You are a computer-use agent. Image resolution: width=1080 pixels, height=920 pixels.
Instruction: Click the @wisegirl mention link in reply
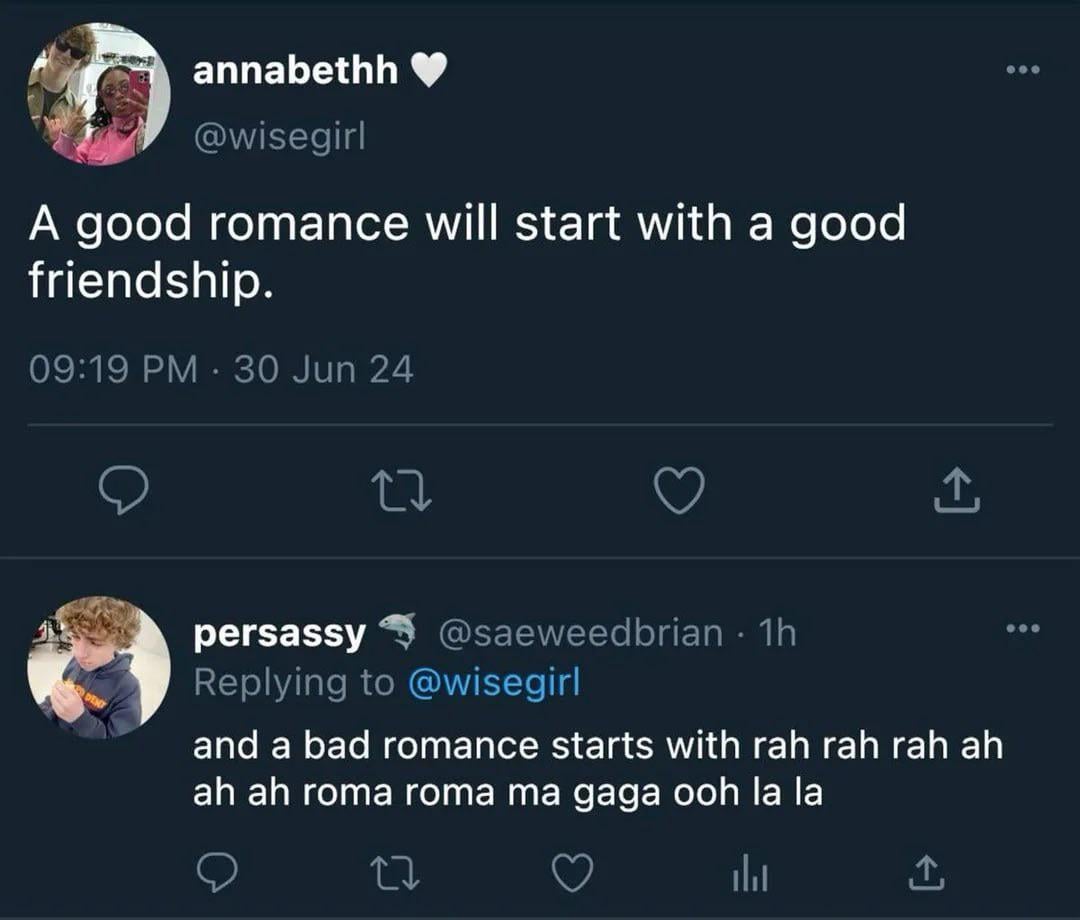coord(495,682)
